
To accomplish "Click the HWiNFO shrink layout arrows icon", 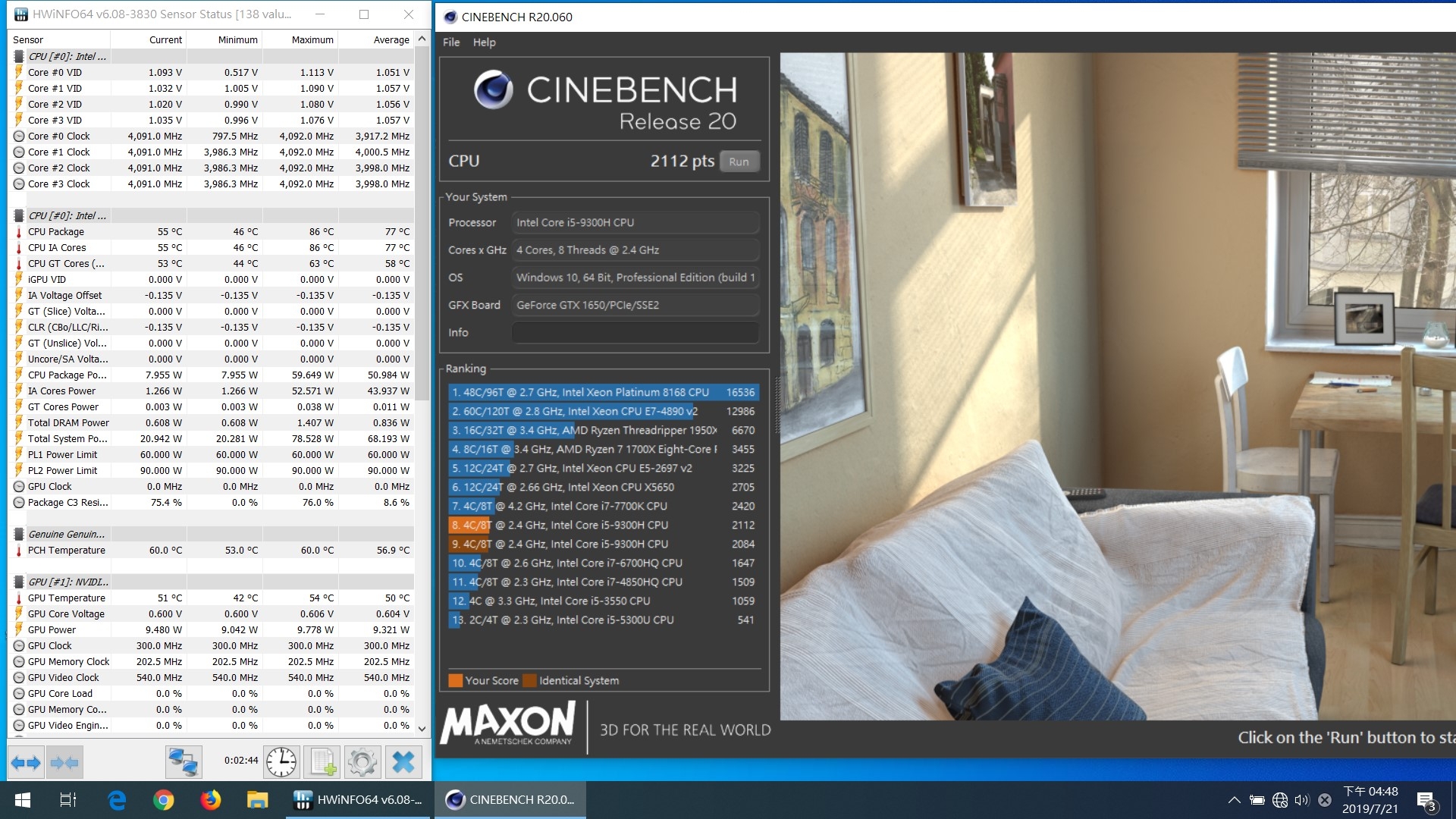I will click(64, 762).
